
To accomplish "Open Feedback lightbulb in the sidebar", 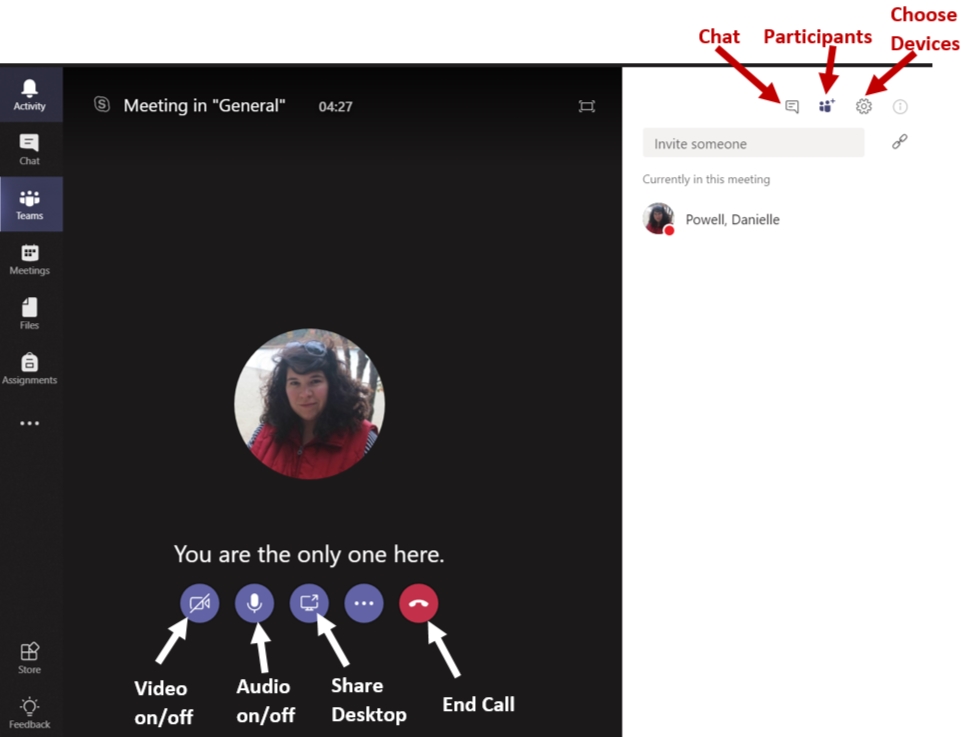I will point(30,713).
